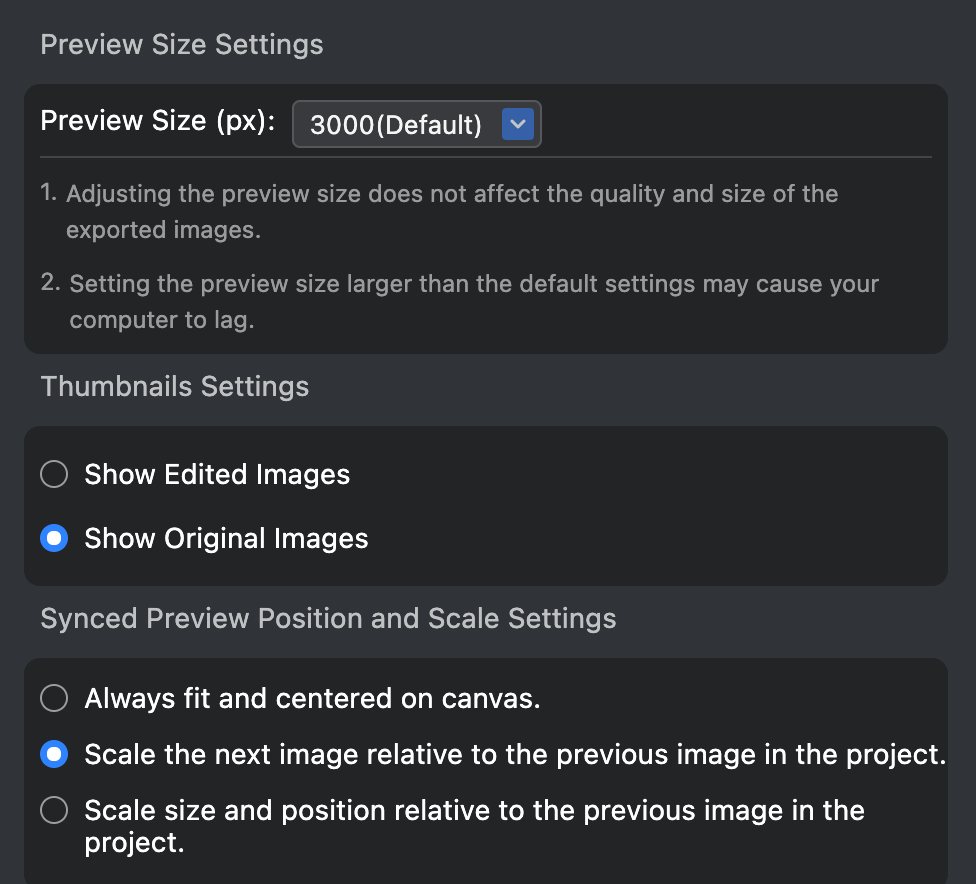Click the Thumbnails Settings heading
Screen dimensions: 976x884
[175, 387]
